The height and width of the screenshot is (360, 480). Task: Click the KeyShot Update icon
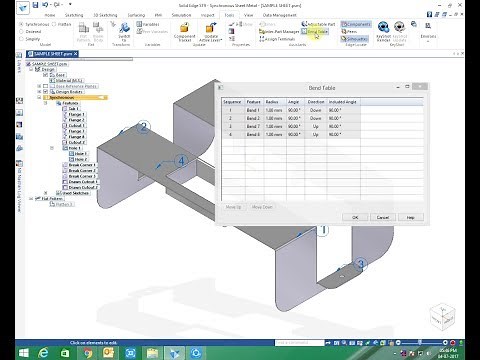399,31
